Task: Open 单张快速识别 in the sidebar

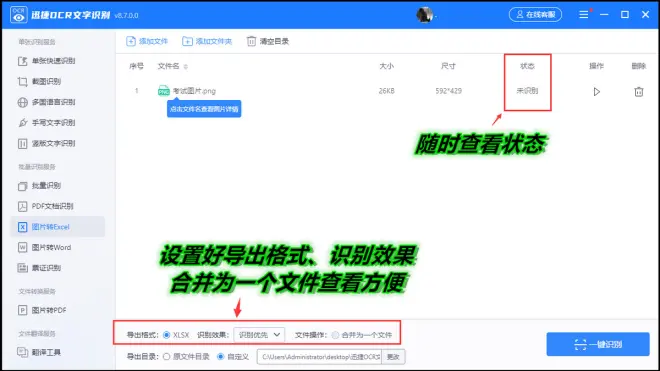Action: coord(46,61)
